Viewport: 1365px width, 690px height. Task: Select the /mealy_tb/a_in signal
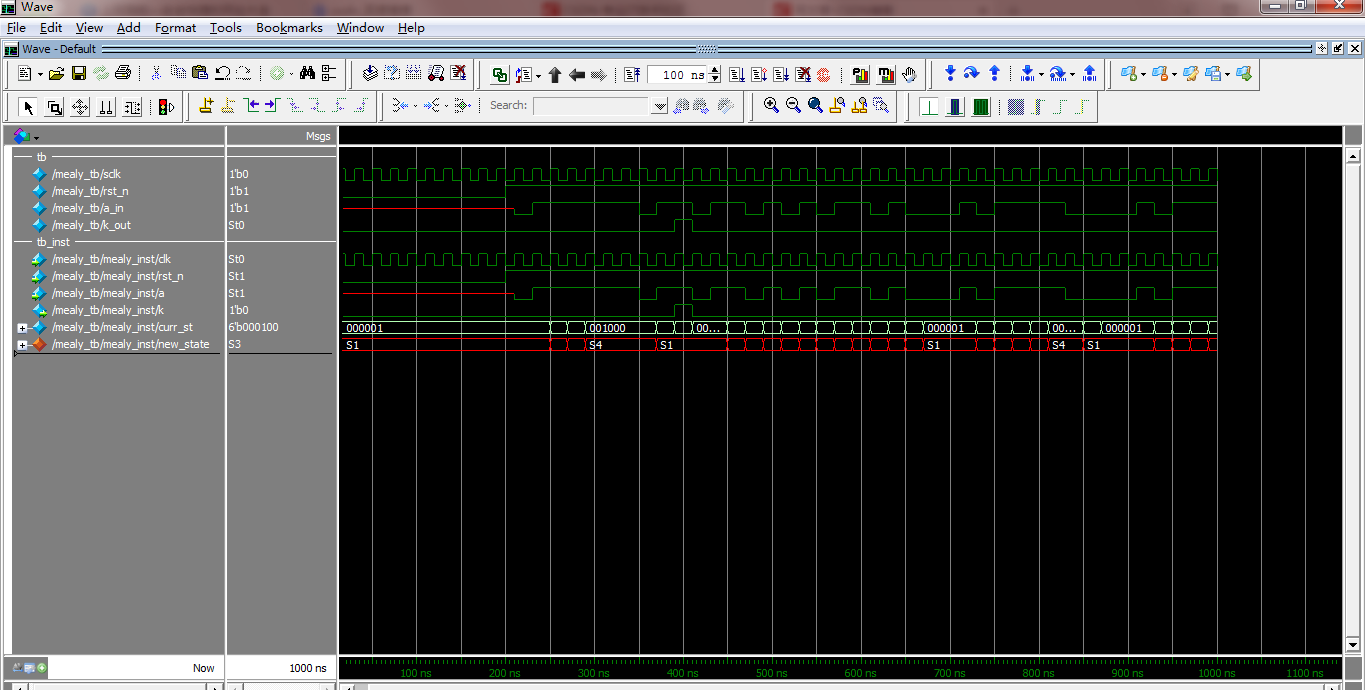click(88, 208)
